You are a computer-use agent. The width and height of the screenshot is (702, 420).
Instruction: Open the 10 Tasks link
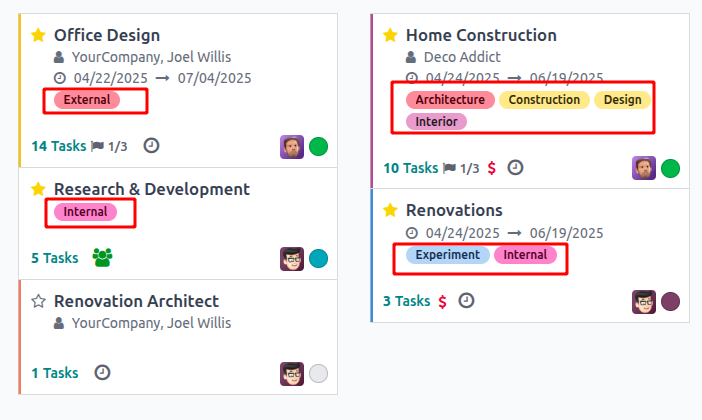[410, 168]
